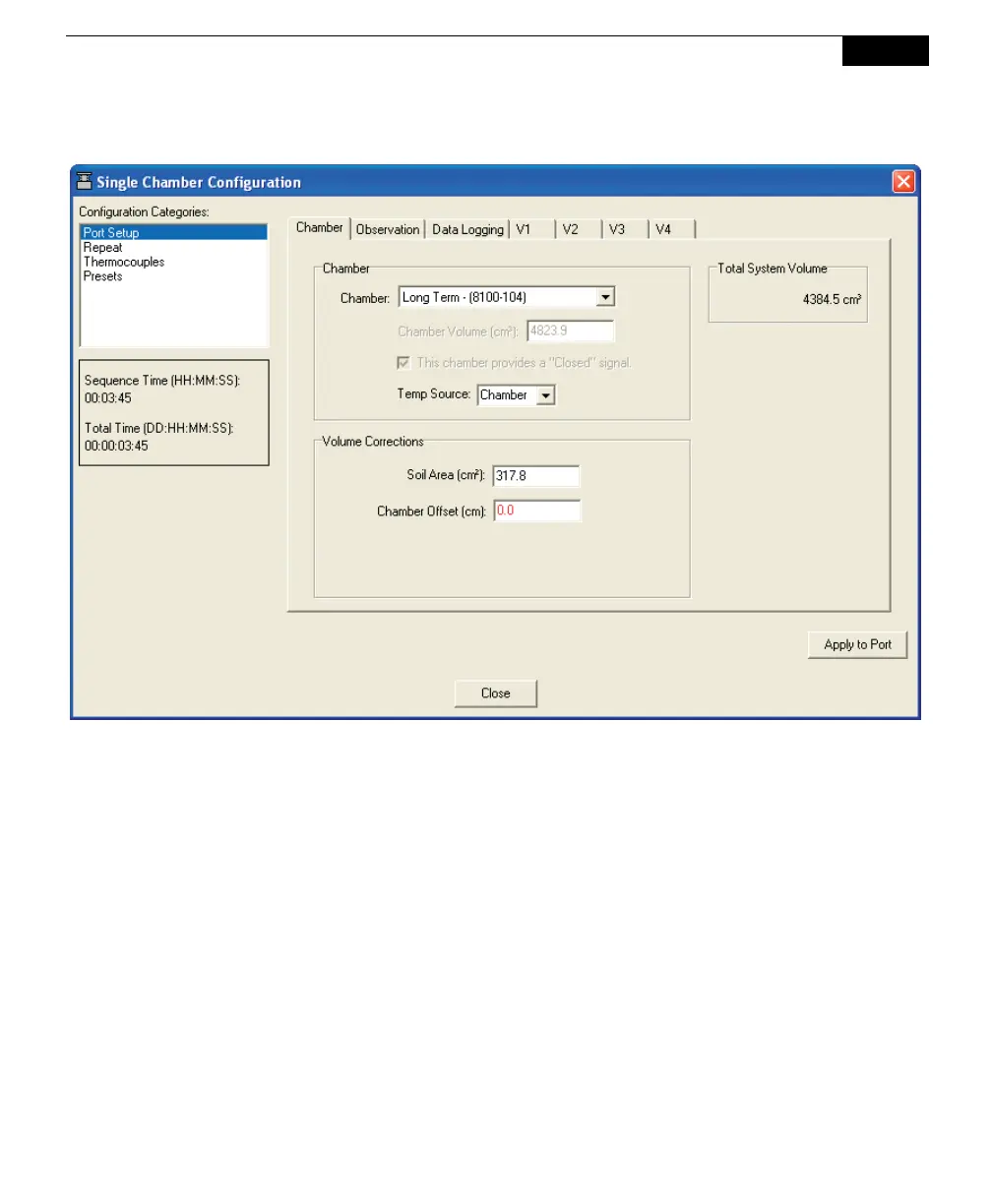Select the V4 tab

click(x=671, y=229)
